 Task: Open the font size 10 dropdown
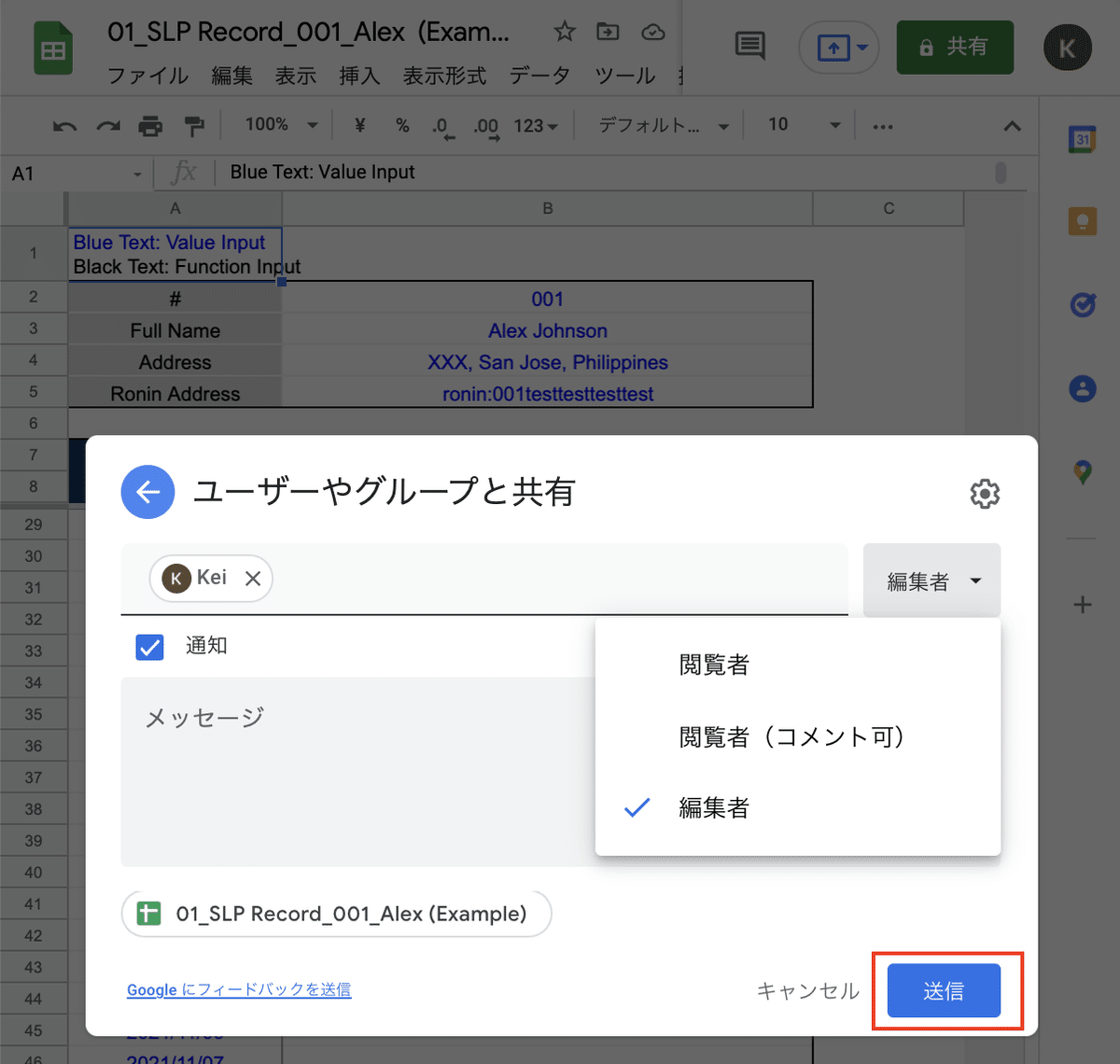804,125
